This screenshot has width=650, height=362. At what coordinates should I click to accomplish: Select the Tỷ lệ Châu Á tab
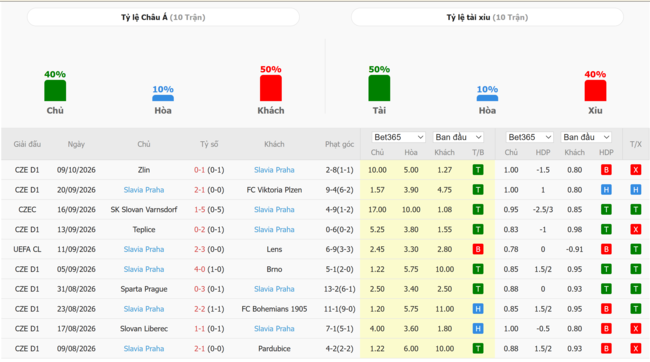[x=163, y=17]
